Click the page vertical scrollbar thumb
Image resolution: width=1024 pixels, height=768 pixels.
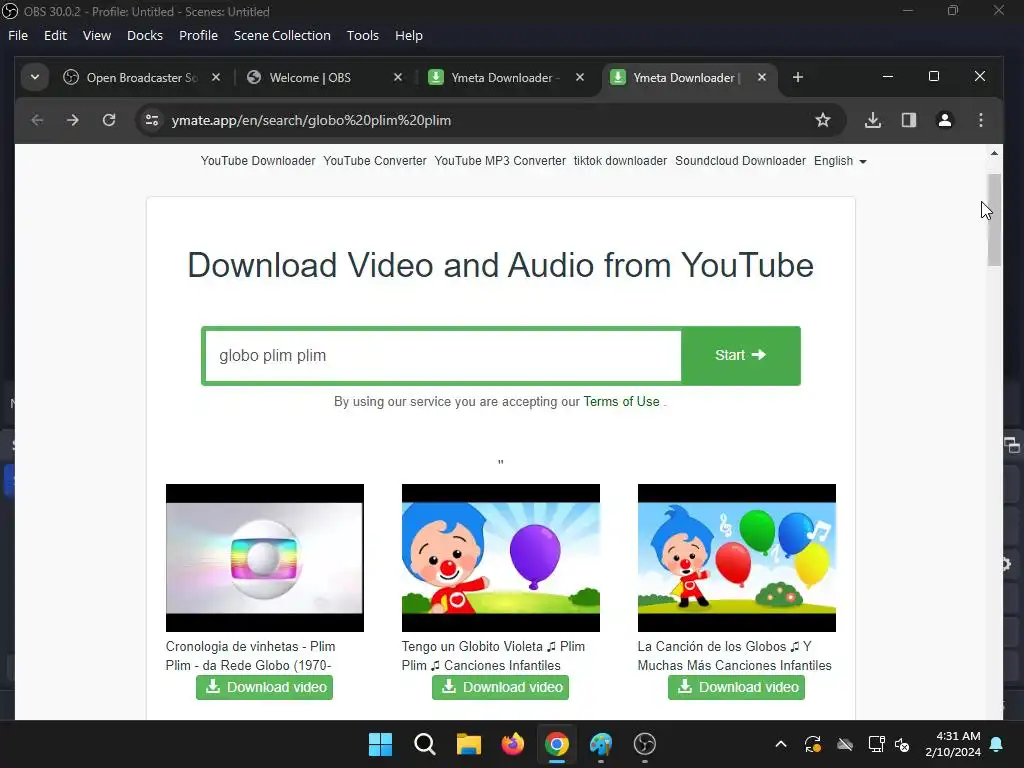[x=994, y=220]
